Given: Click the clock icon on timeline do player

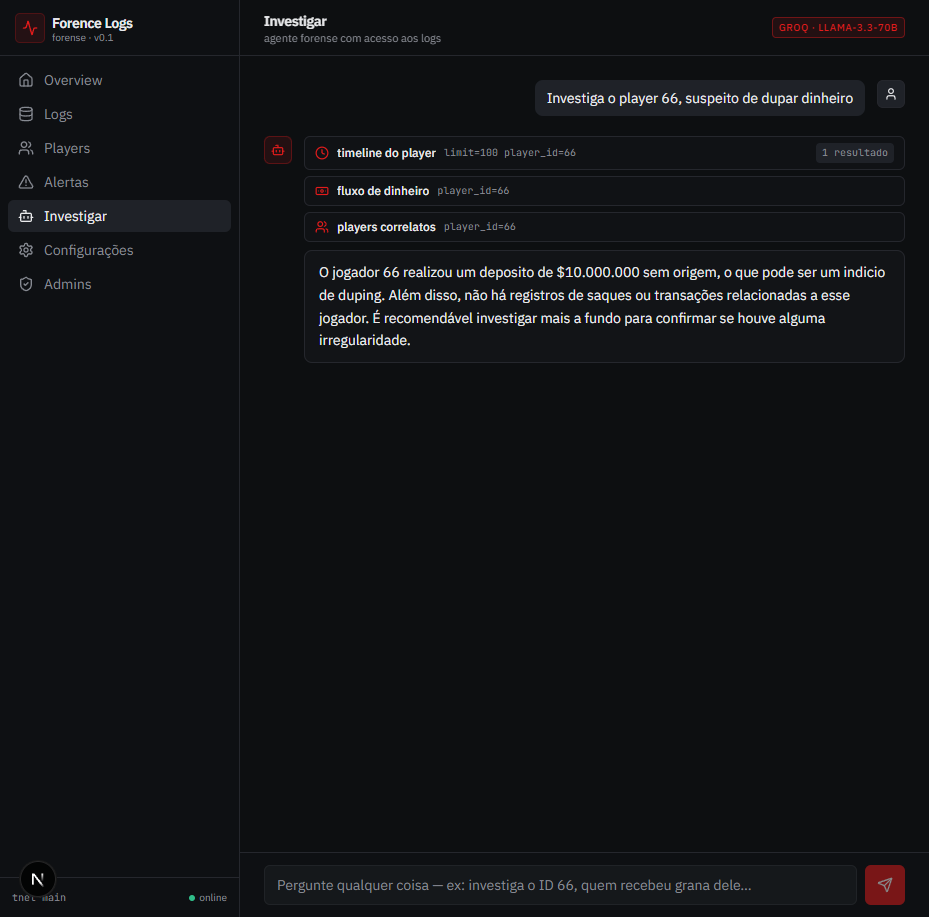Looking at the screenshot, I should tap(322, 153).
